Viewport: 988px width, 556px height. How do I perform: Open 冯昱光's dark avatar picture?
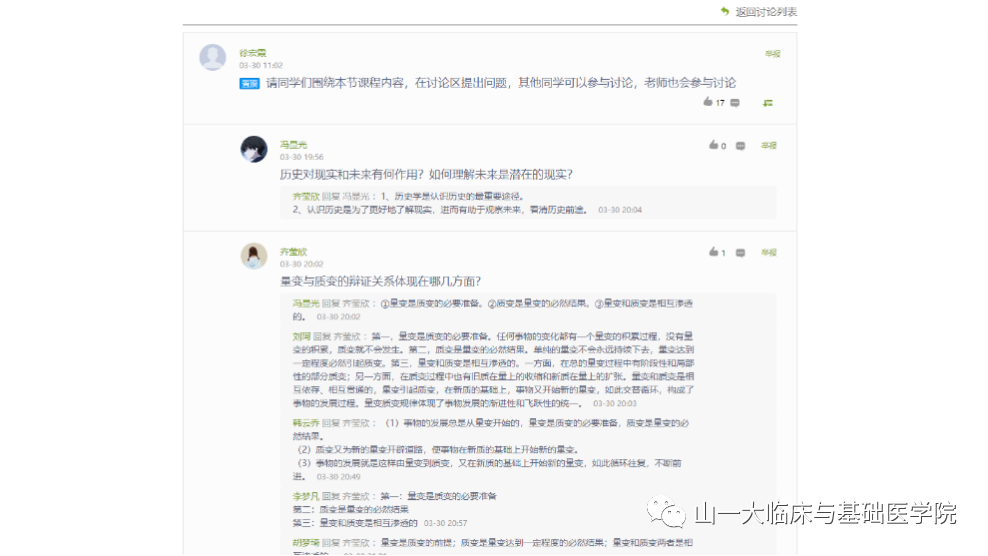coord(254,149)
